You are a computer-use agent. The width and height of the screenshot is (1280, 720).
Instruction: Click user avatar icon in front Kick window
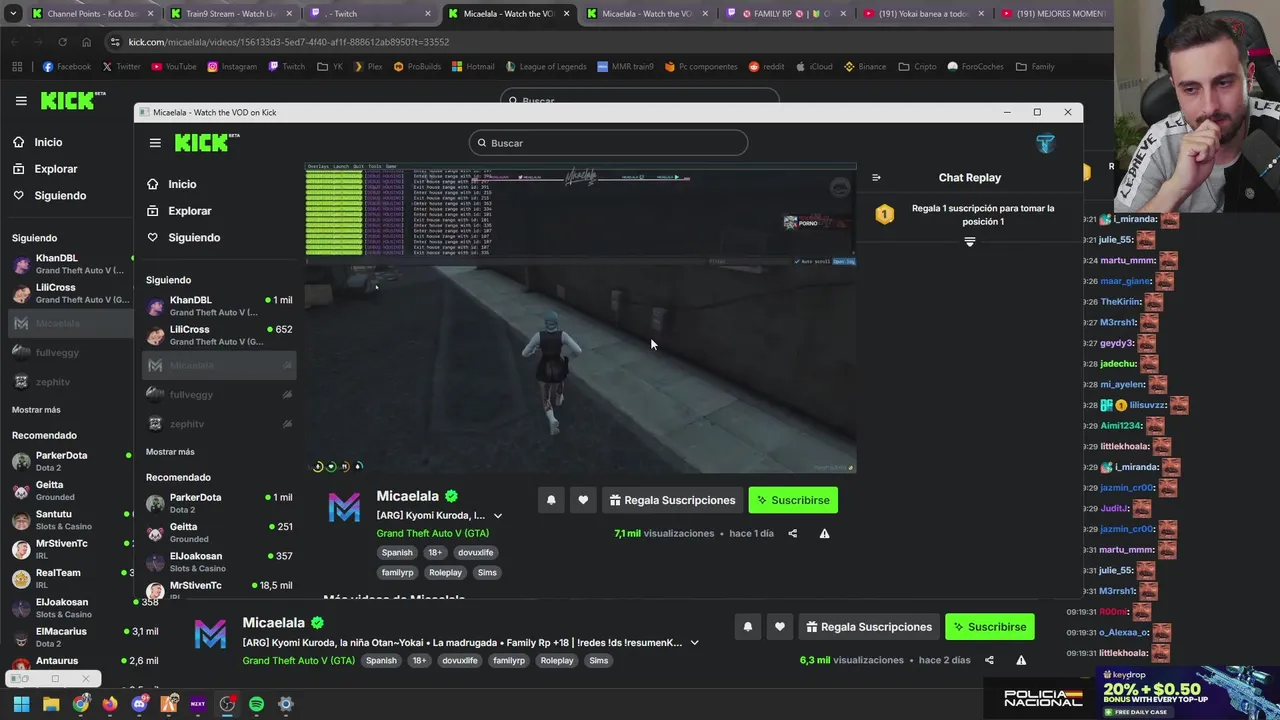click(1045, 143)
